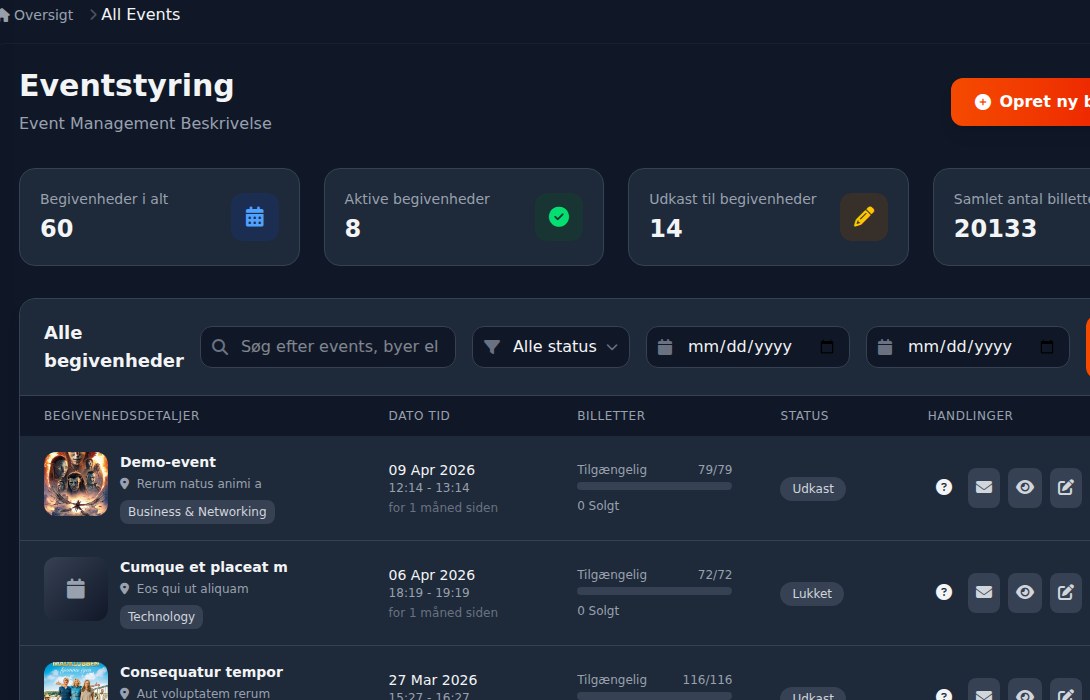
Task: Click the 20133 total tickets value
Action: 995,229
